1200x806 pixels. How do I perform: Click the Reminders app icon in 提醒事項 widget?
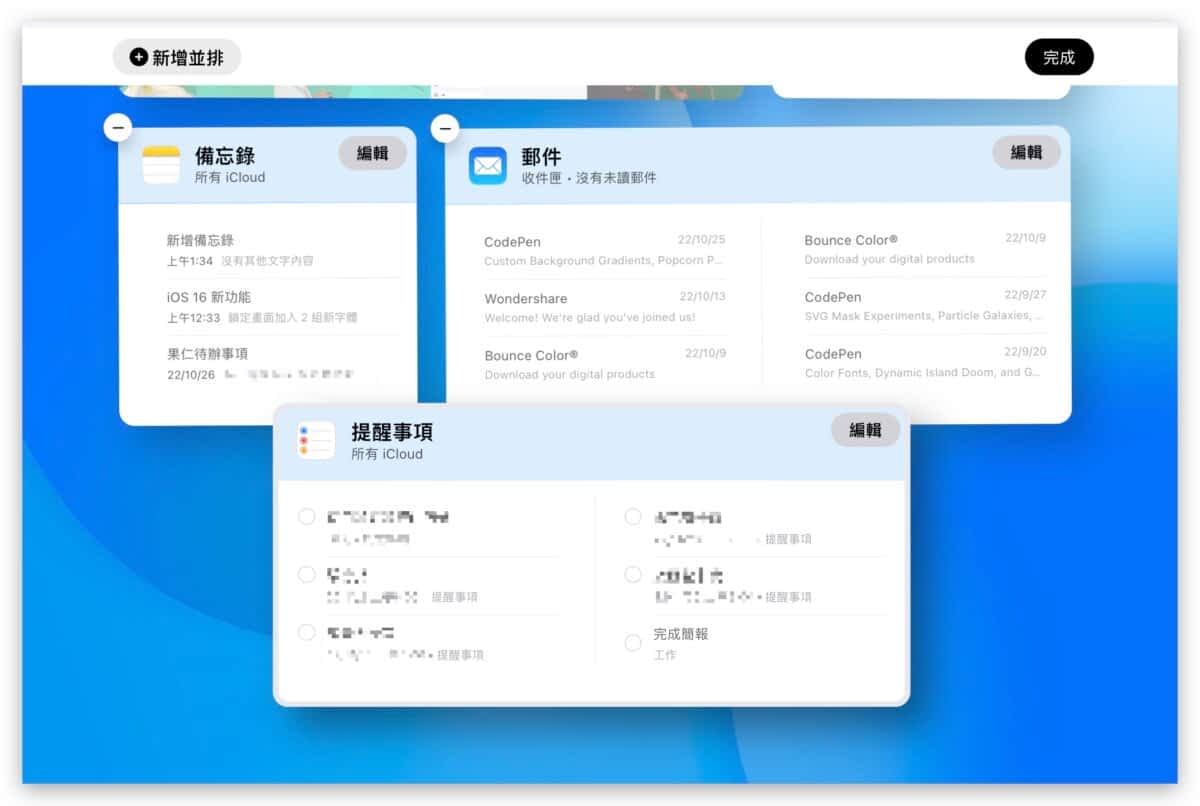coord(315,441)
